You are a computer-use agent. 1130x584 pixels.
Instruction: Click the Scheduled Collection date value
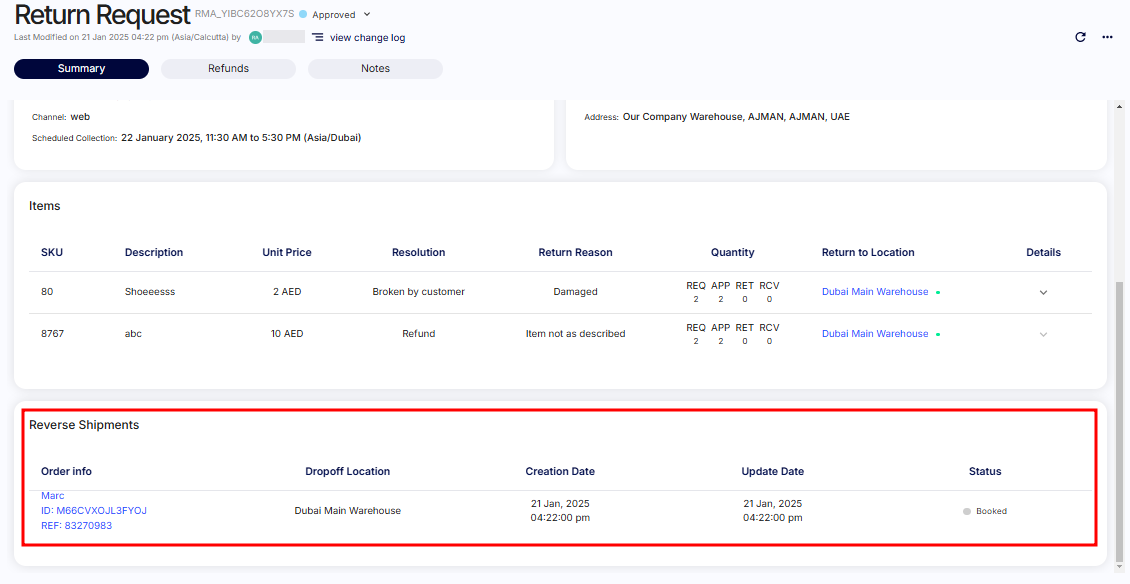click(x=241, y=138)
